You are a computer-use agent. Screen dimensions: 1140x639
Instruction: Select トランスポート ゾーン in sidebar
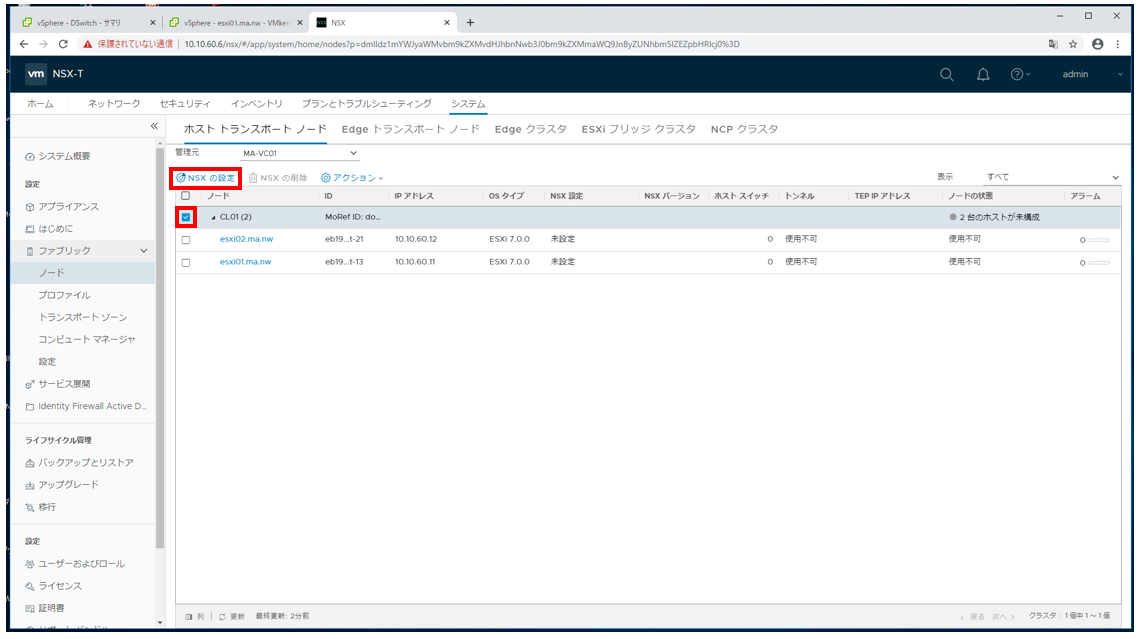pos(83,318)
